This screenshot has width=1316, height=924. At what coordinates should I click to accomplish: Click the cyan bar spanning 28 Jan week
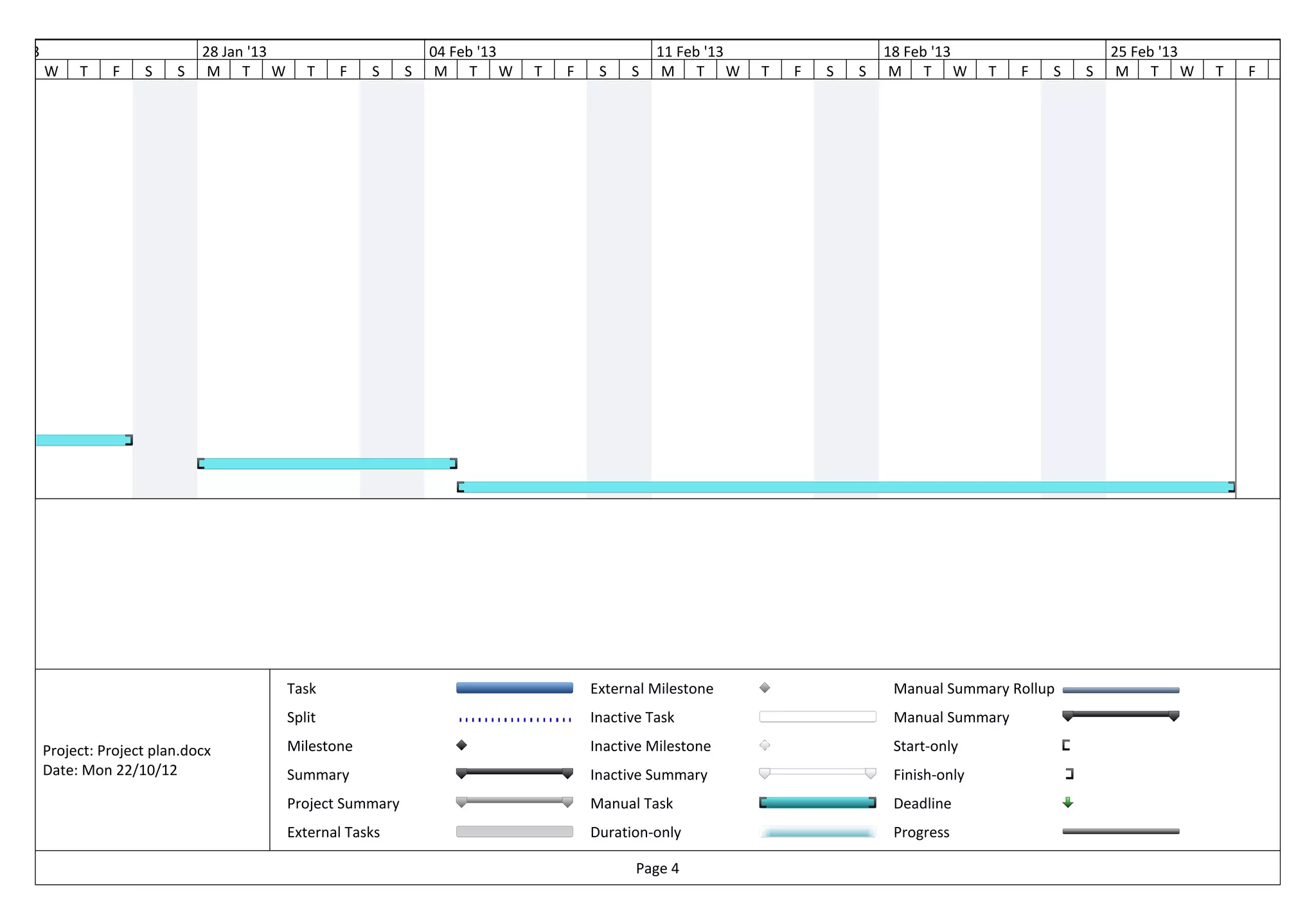(327, 463)
